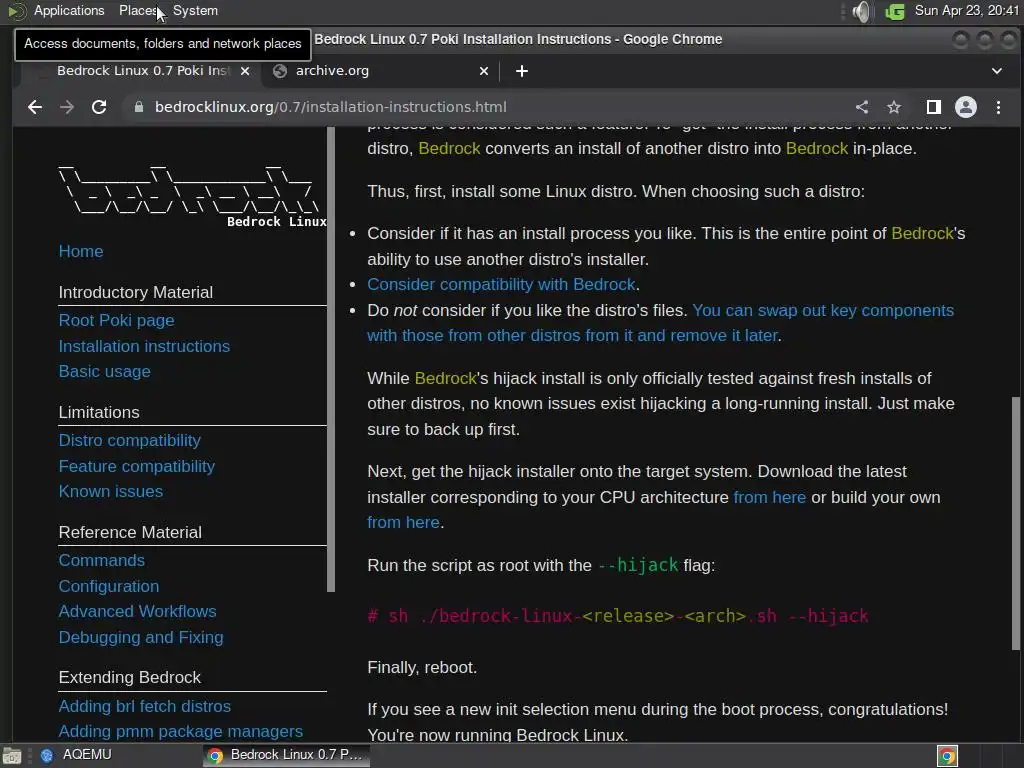Open Adding brl fetch distros link

click(145, 707)
